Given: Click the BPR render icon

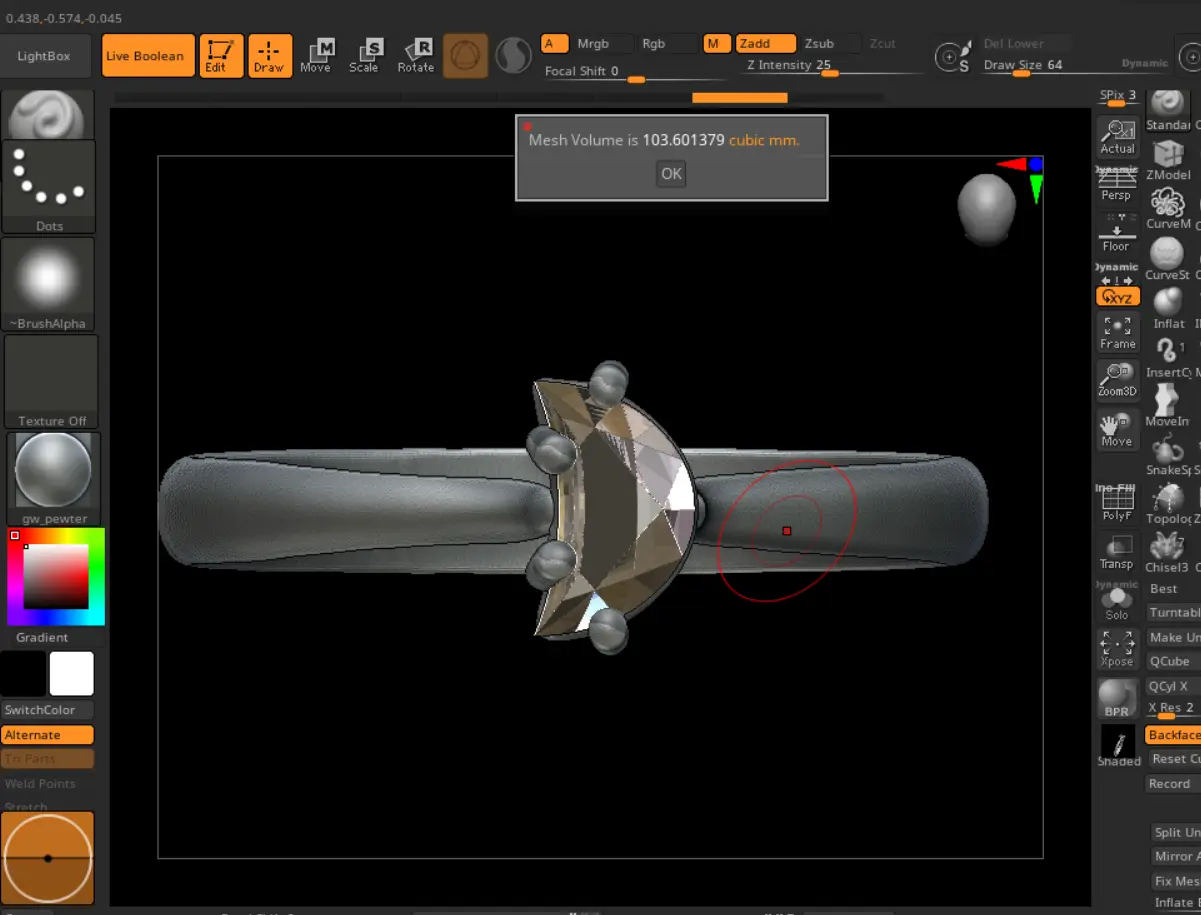Looking at the screenshot, I should tap(1117, 699).
